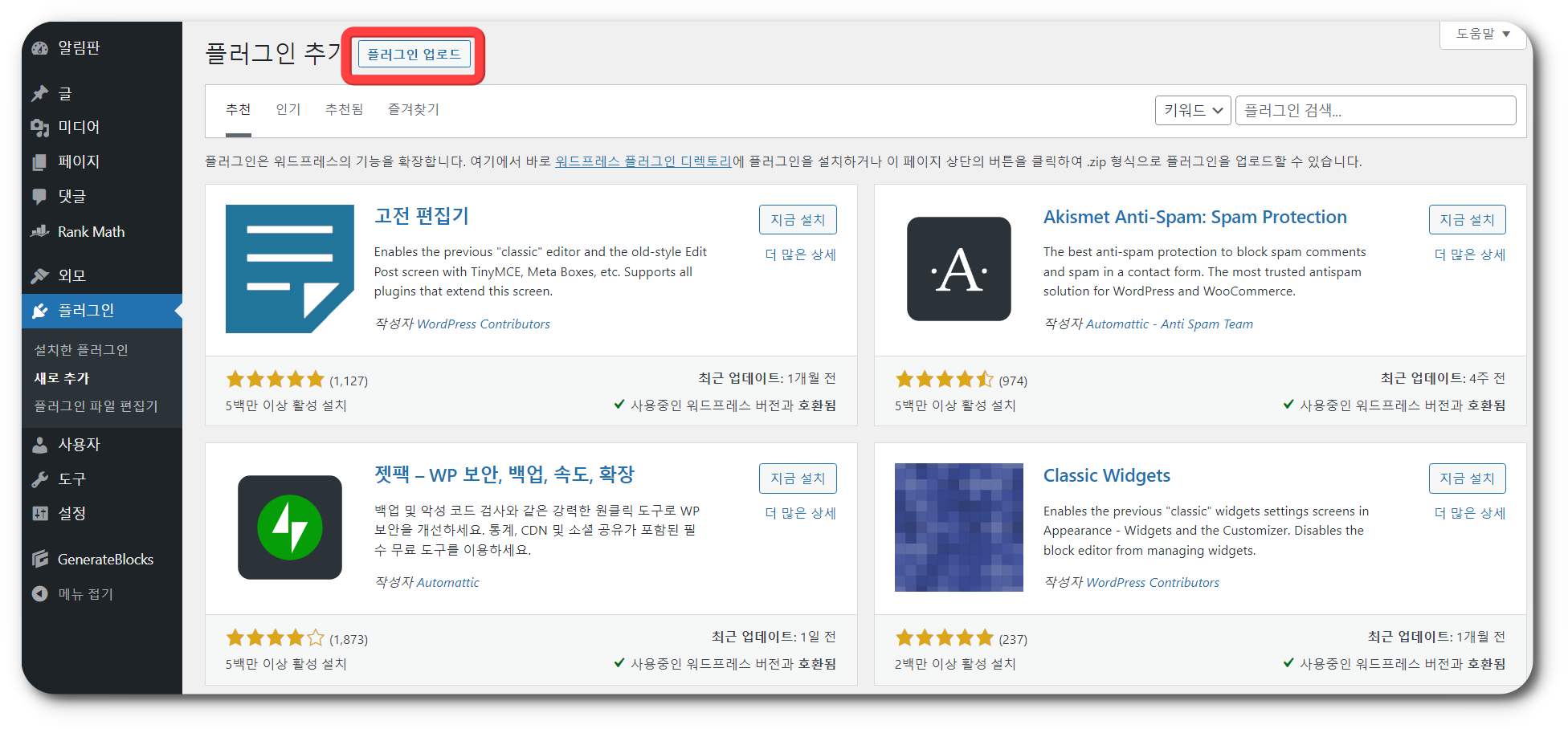This screenshot has height=729, width=1568.
Task: Click the 고전 편집기 plugin thumbnail
Action: click(x=290, y=269)
